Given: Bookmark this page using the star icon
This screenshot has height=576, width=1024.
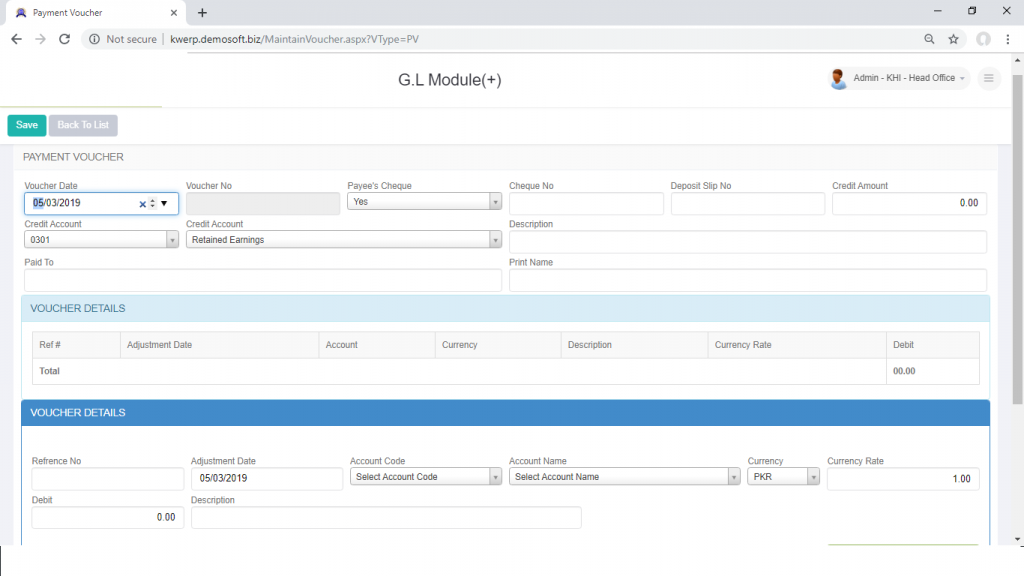Looking at the screenshot, I should [955, 39].
